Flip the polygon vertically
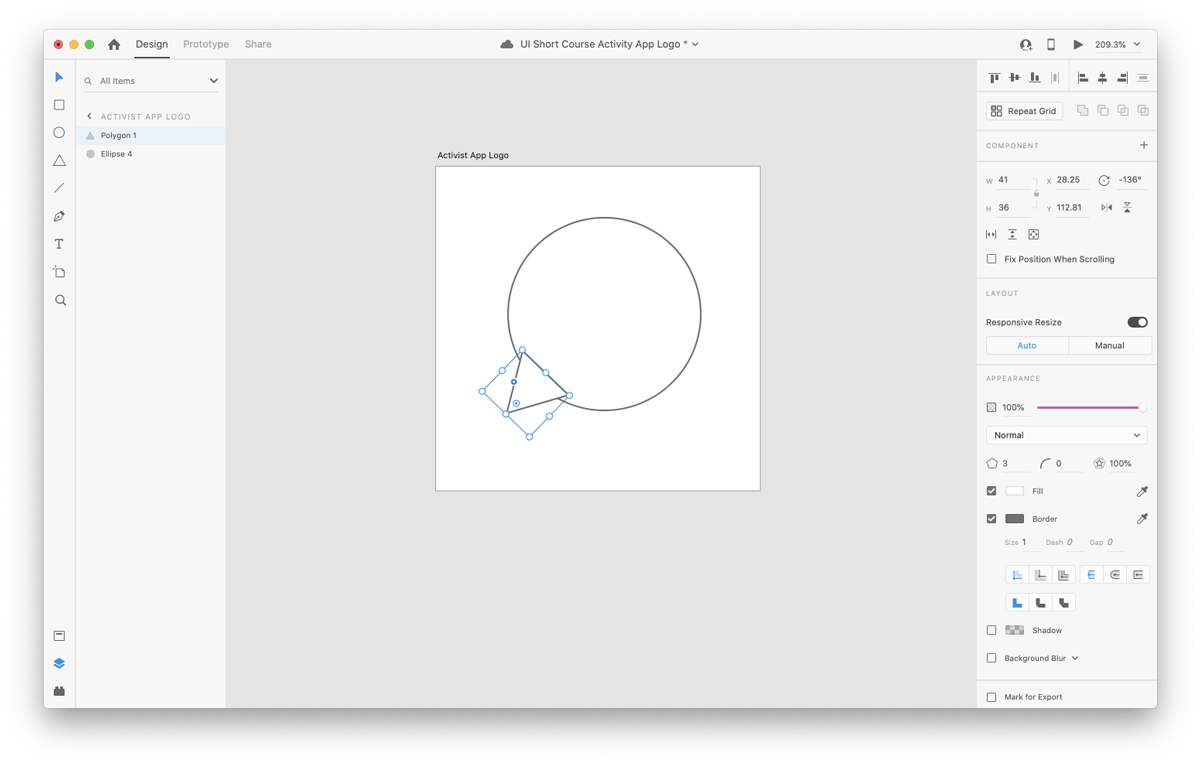The height and width of the screenshot is (765, 1200). pos(1127,207)
